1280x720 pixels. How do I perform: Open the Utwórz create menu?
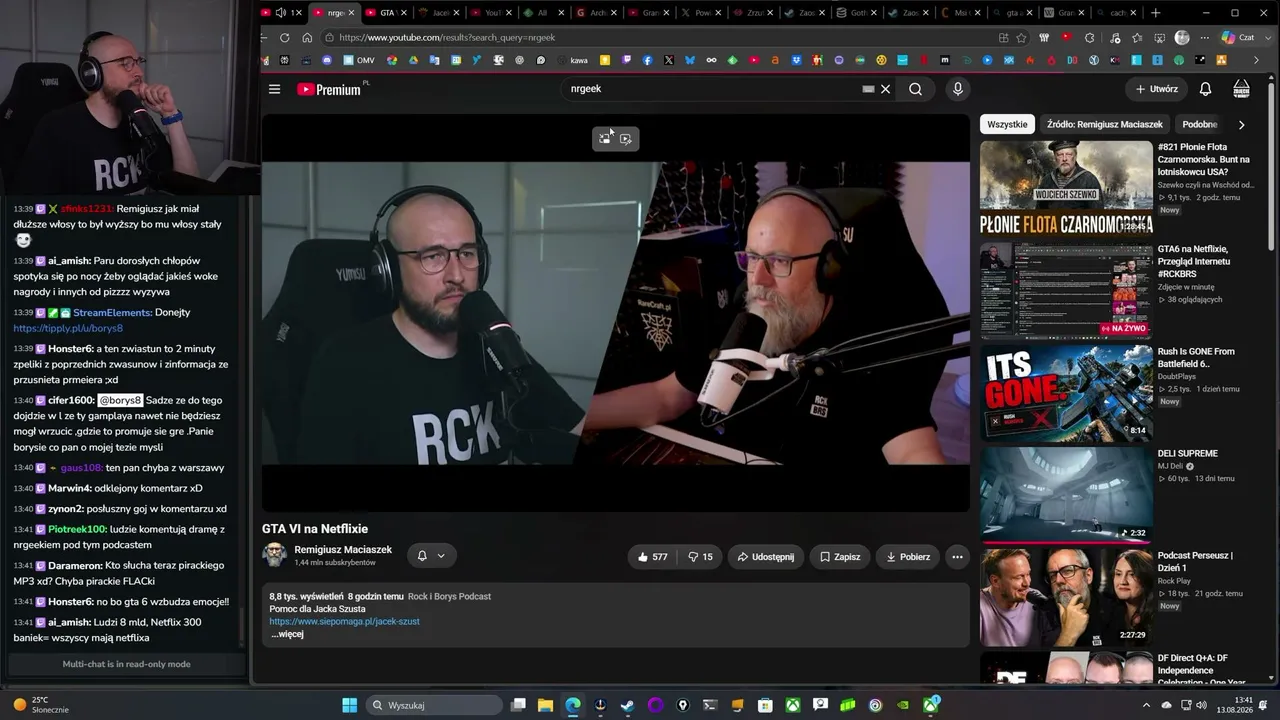click(1157, 89)
